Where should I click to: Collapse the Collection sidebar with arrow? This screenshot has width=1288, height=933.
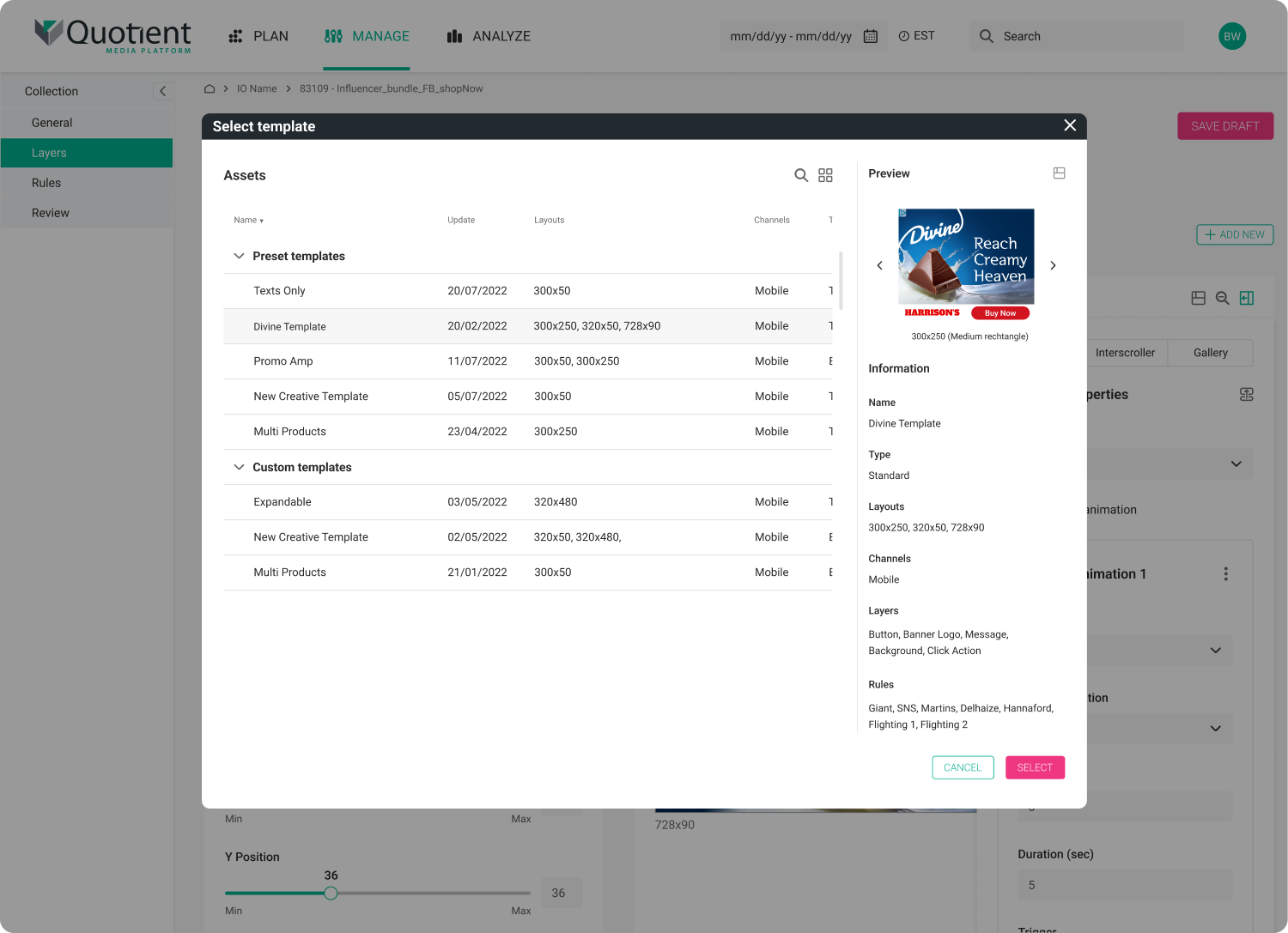tap(162, 91)
